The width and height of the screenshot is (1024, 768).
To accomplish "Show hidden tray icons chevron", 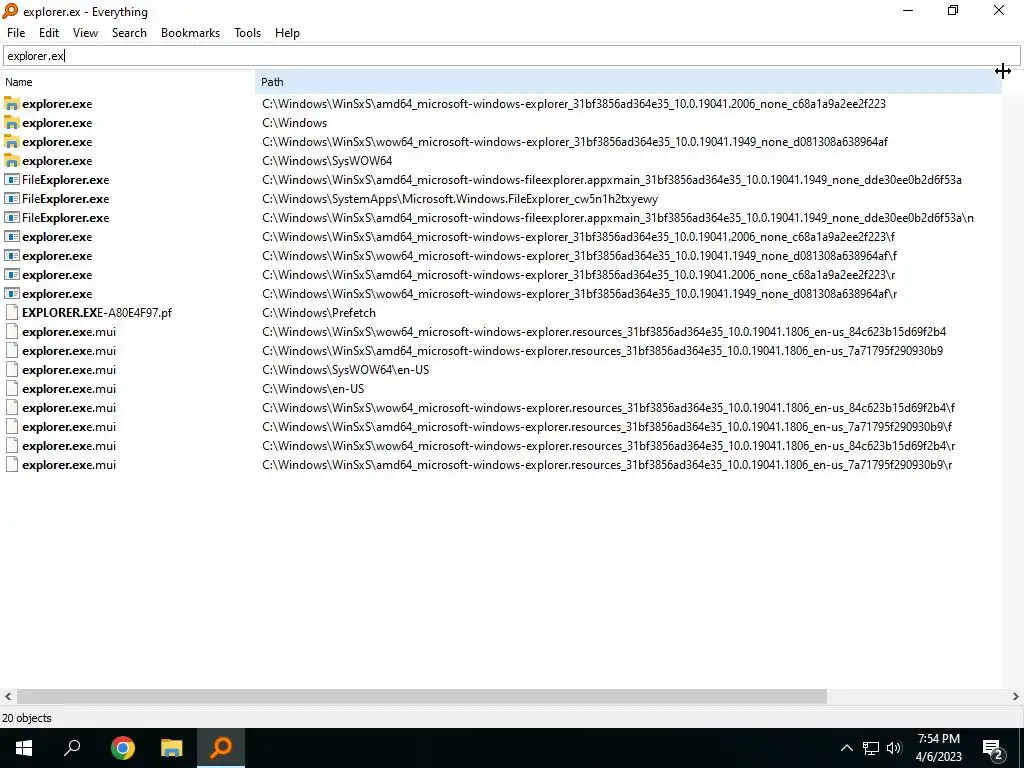I will tap(846, 748).
